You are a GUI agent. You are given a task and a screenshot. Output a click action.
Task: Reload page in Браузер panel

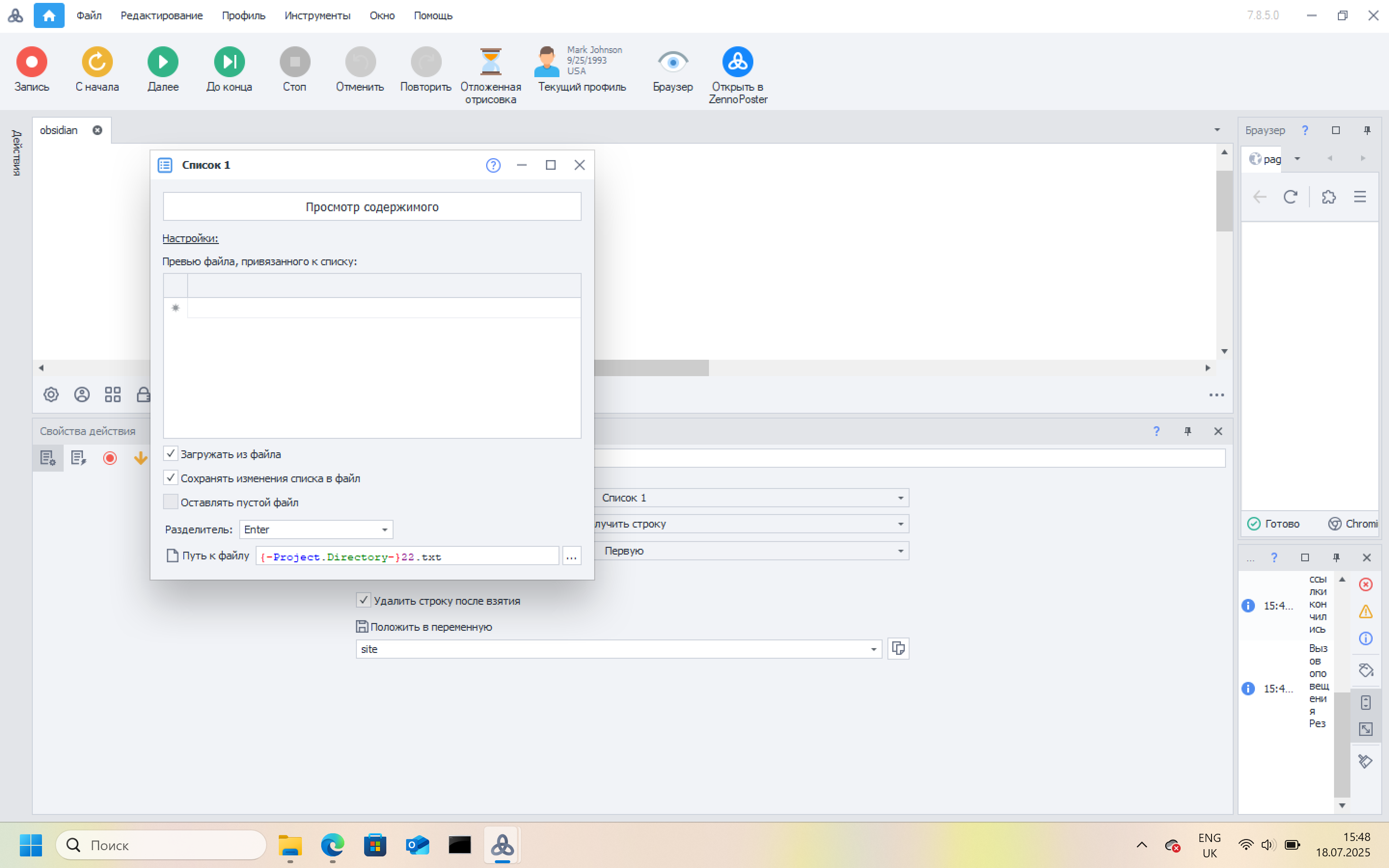(x=1291, y=197)
